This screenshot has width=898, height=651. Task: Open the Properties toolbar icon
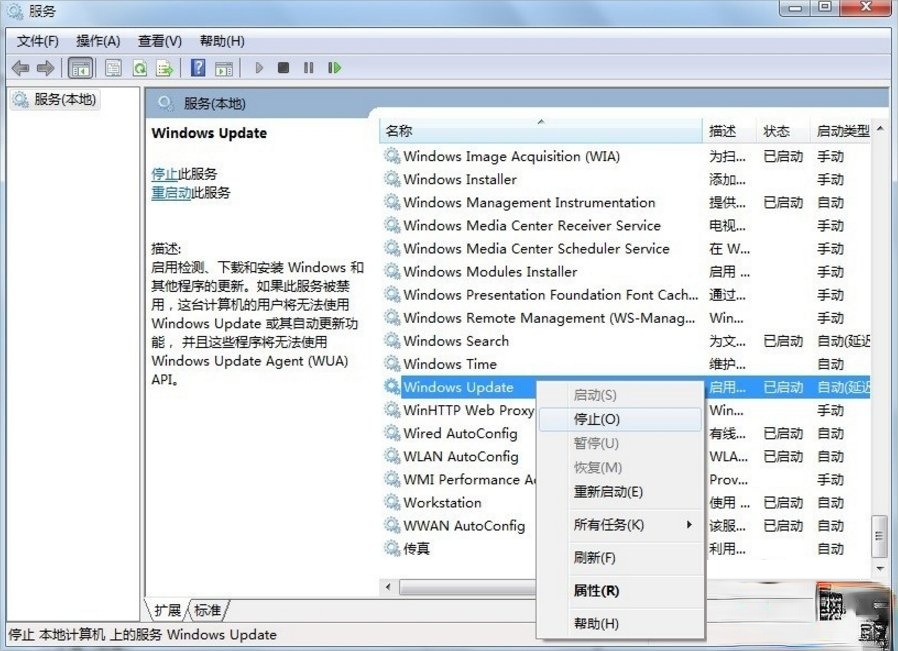click(113, 68)
